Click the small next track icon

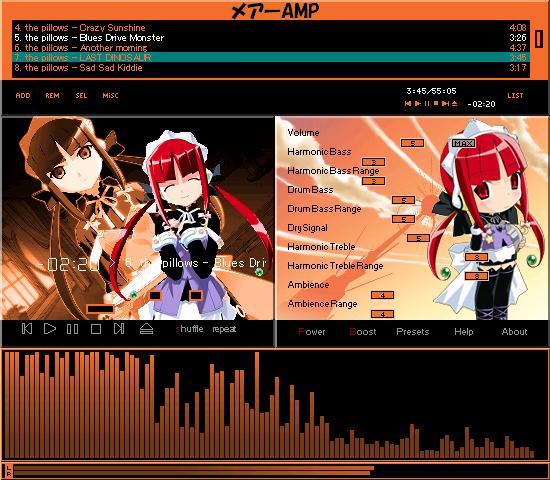click(445, 104)
